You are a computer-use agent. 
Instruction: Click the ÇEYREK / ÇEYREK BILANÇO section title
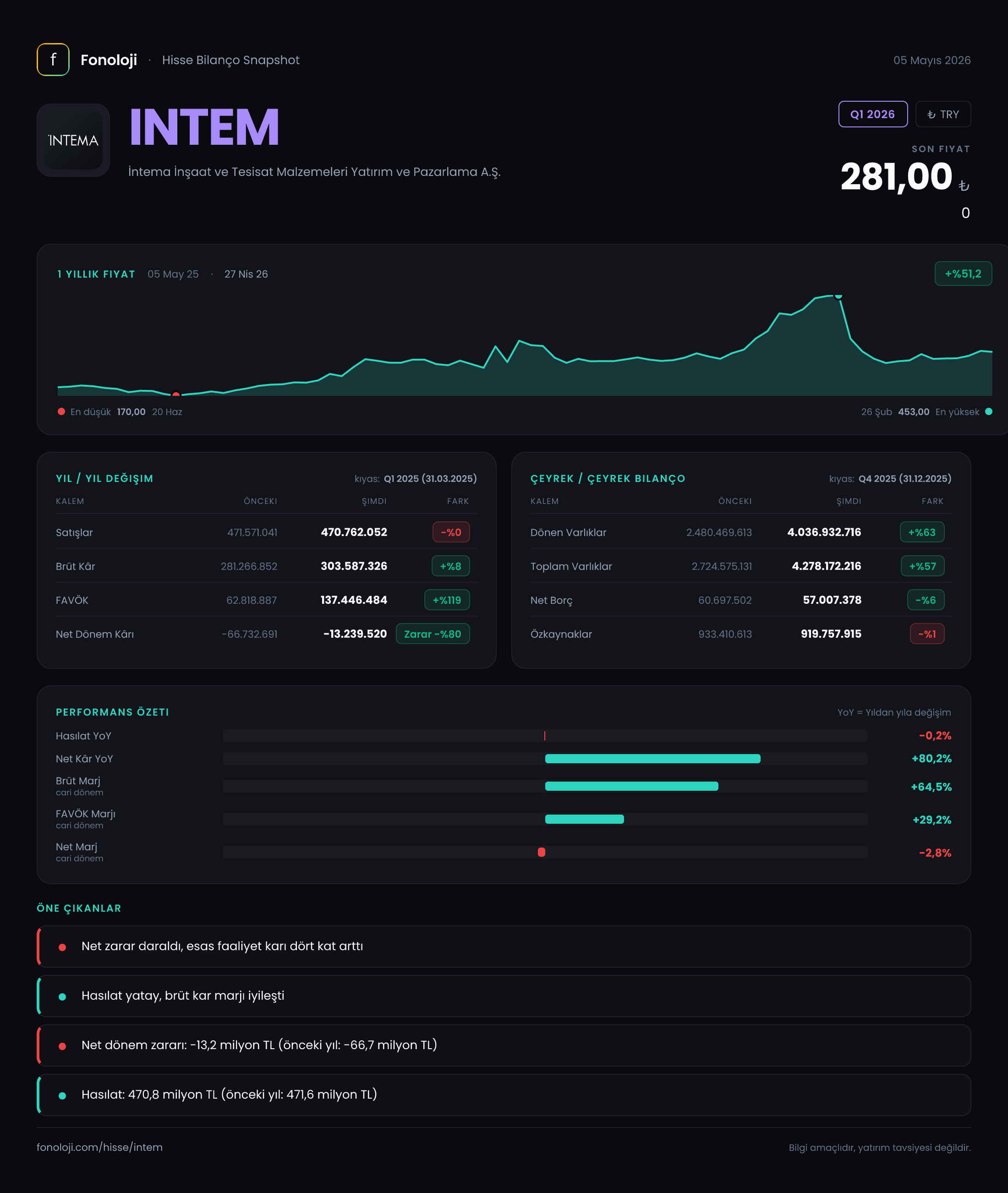[x=608, y=478]
